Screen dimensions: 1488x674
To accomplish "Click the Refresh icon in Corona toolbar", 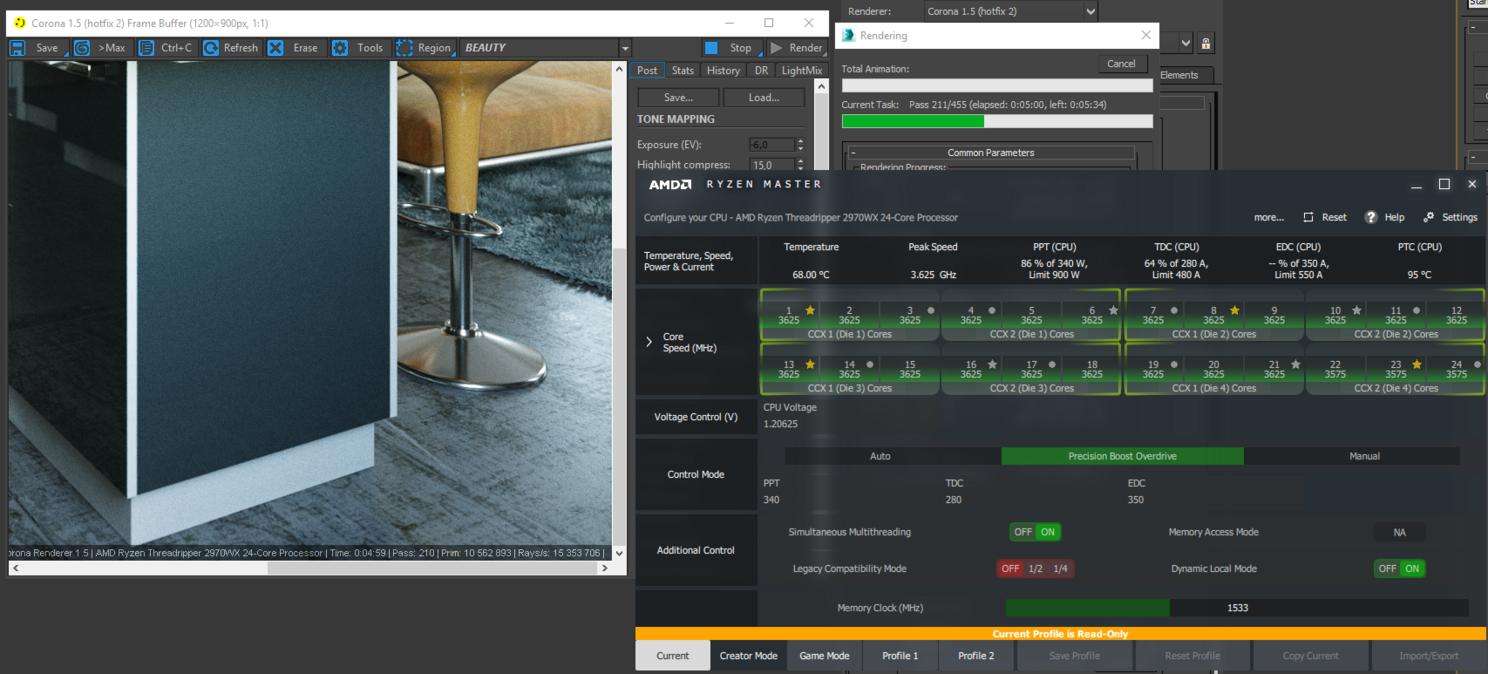I will [211, 48].
